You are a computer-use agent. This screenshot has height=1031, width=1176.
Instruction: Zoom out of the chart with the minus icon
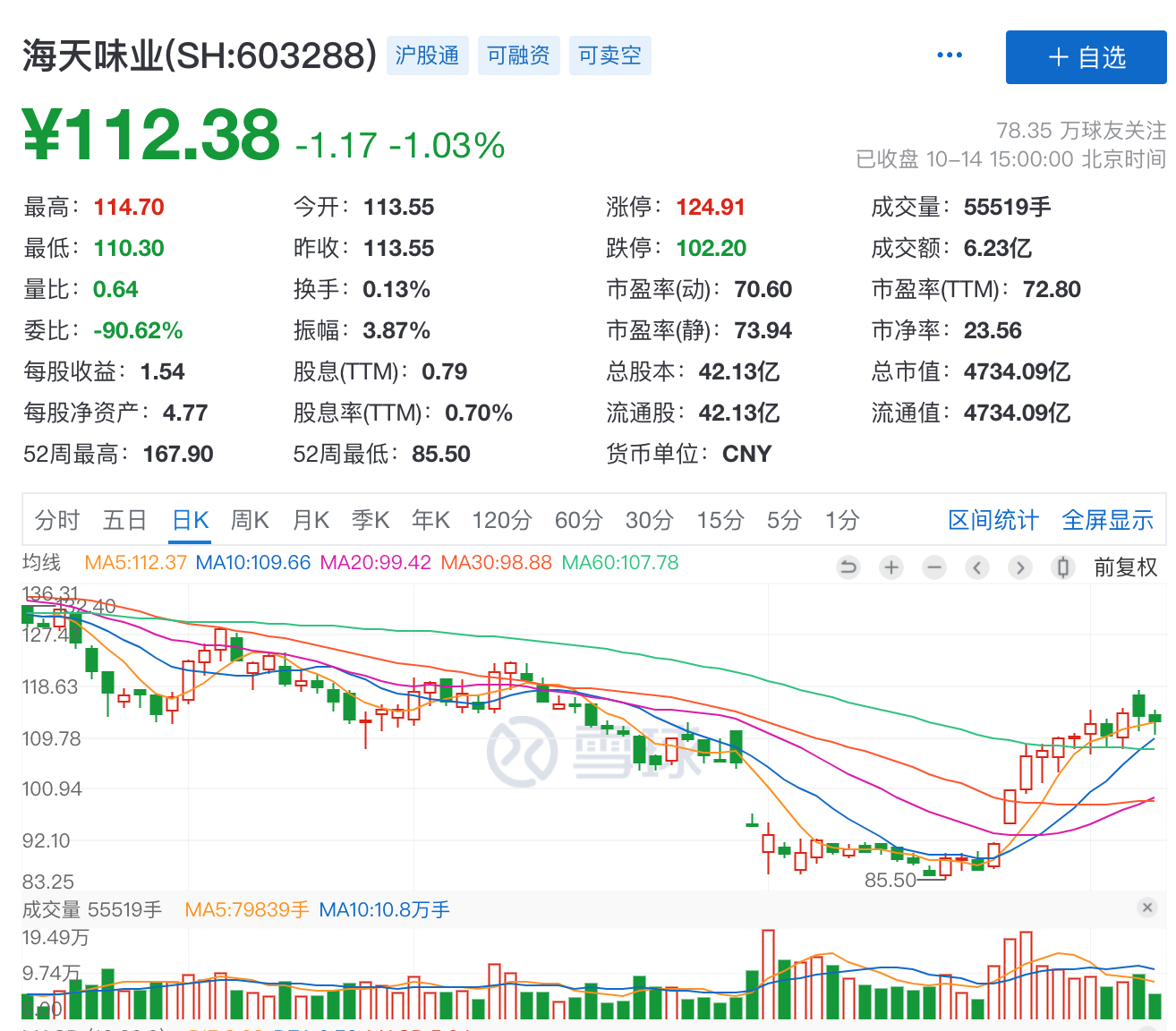[933, 567]
